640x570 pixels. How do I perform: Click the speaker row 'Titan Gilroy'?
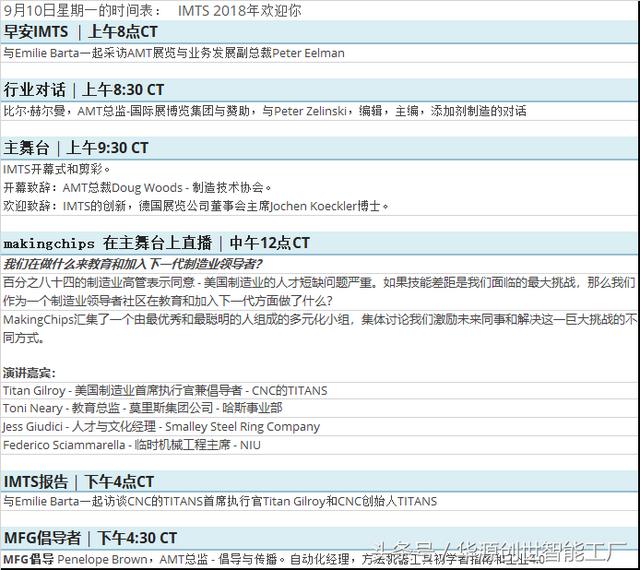165,390
